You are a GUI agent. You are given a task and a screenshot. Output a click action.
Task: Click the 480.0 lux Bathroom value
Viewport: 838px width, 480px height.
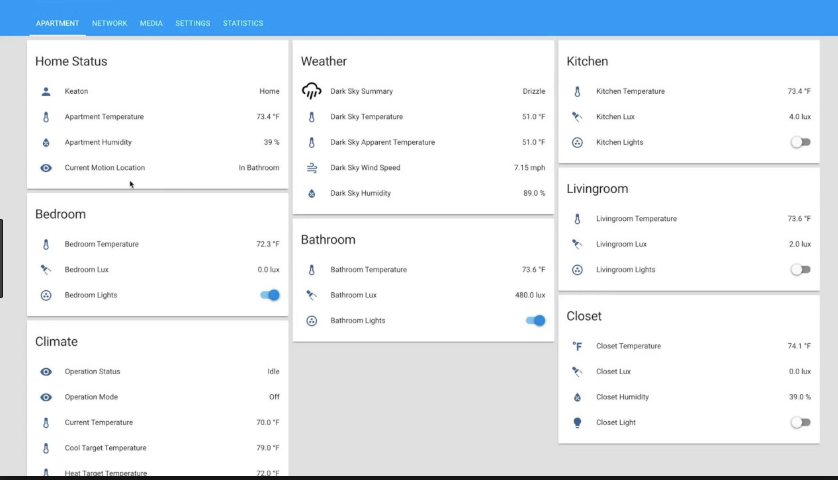coord(530,295)
